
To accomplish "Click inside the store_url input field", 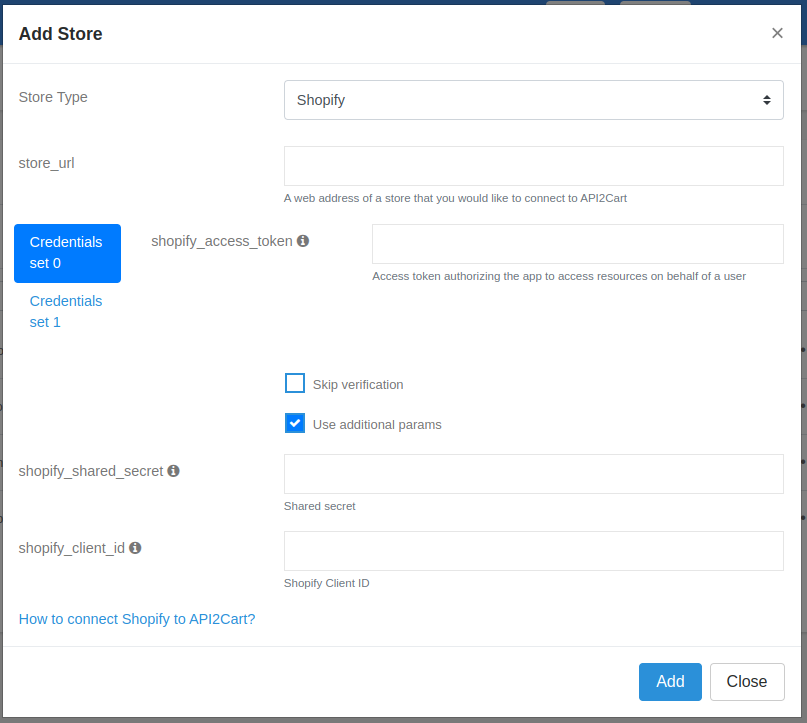I will (533, 165).
